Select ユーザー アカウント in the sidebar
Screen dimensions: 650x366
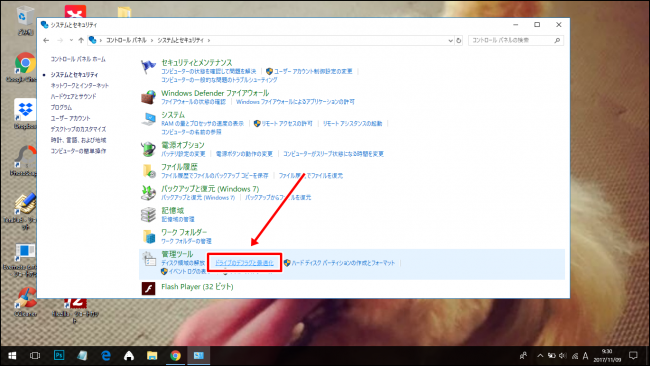pyautogui.click(x=70, y=118)
